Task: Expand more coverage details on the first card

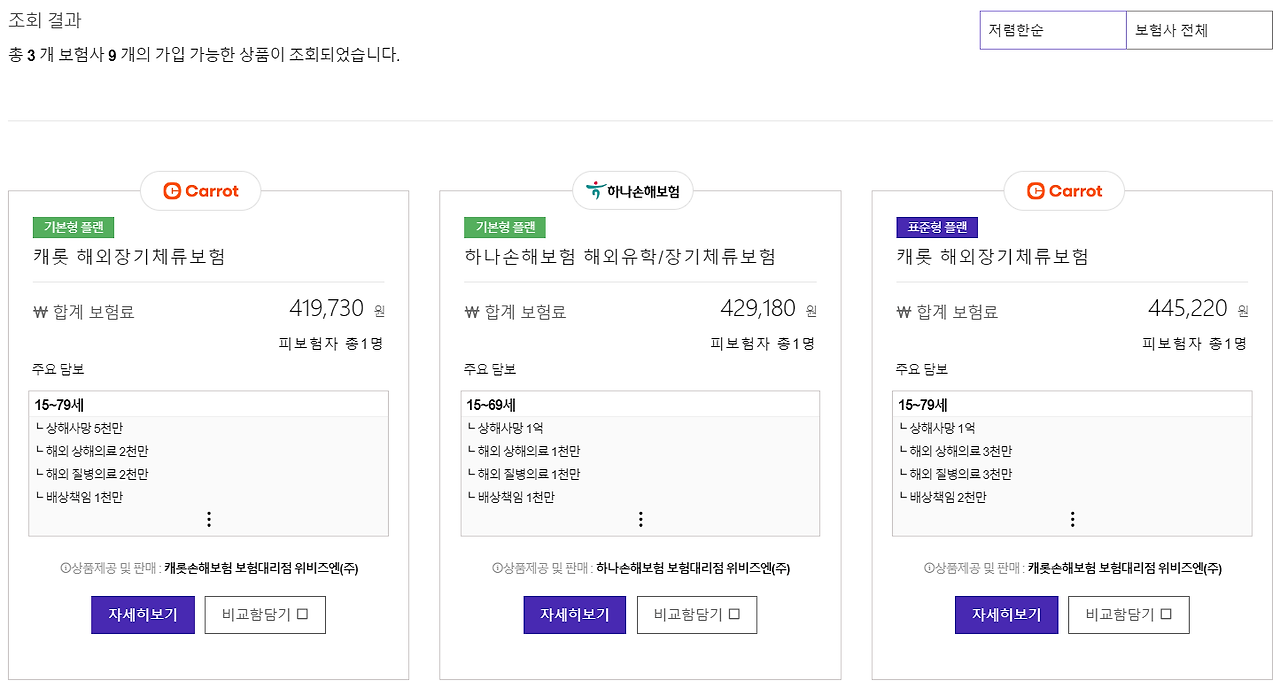Action: 208,519
